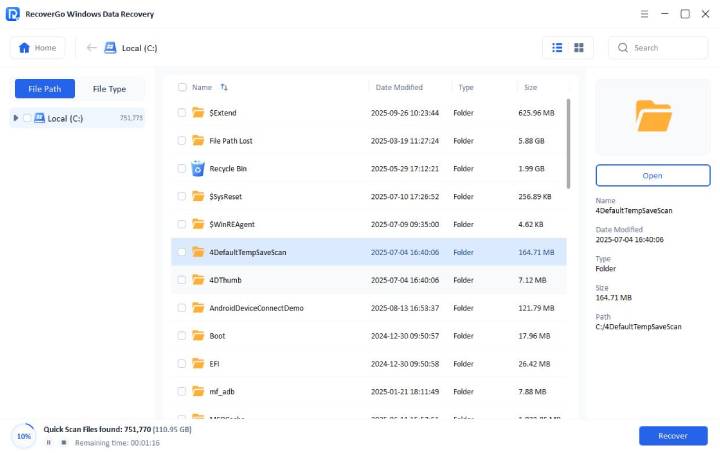Switch to list view layout
Viewport: 720px width, 453px height.
pyautogui.click(x=557, y=48)
